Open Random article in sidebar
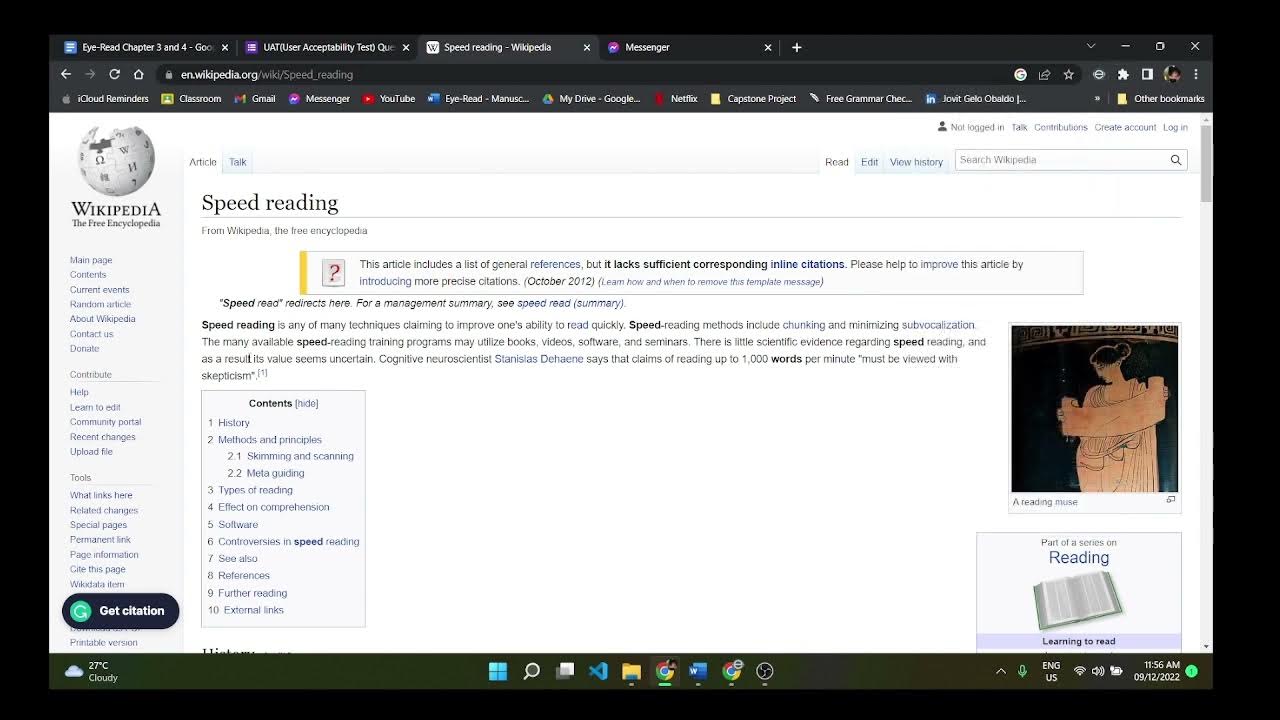The height and width of the screenshot is (720, 1280). pyautogui.click(x=100, y=304)
